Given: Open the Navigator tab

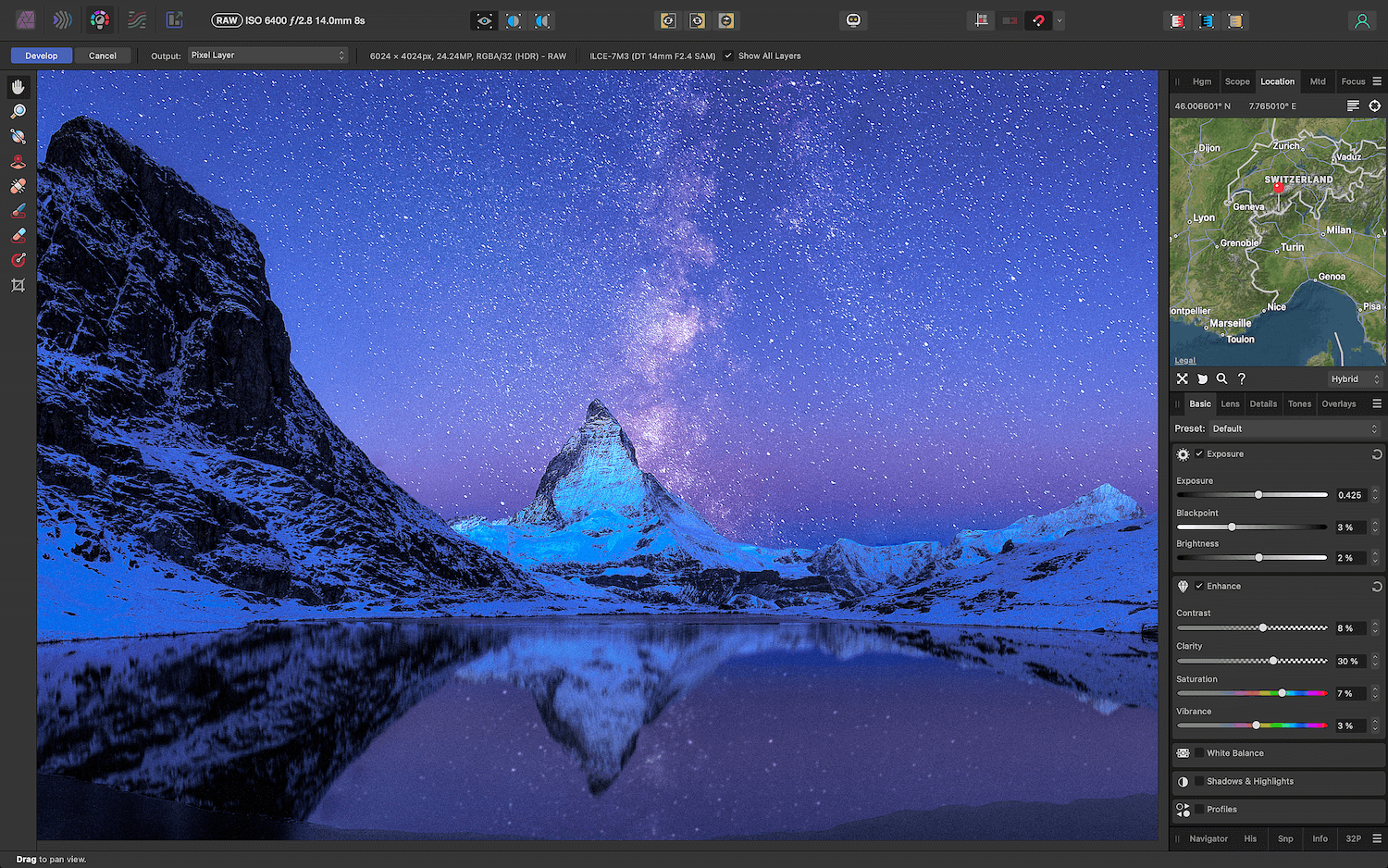Looking at the screenshot, I should pyautogui.click(x=1208, y=838).
